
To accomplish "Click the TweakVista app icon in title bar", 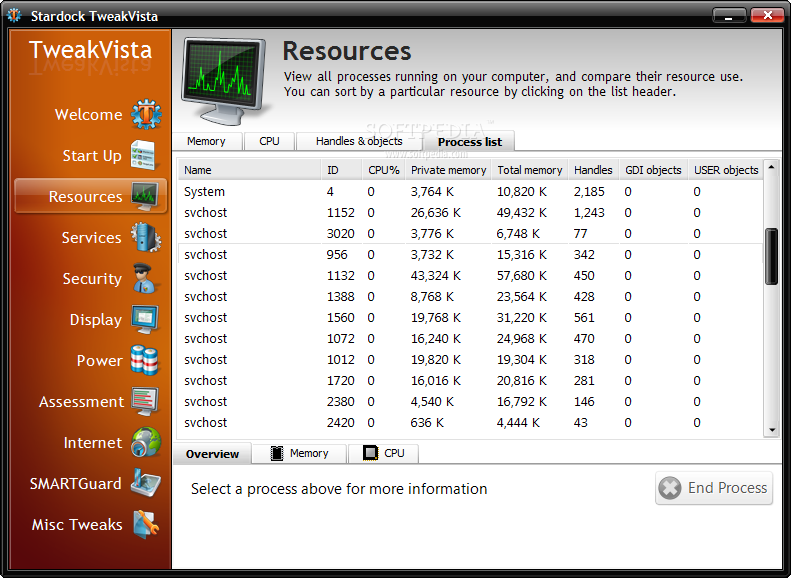I will [x=14, y=15].
